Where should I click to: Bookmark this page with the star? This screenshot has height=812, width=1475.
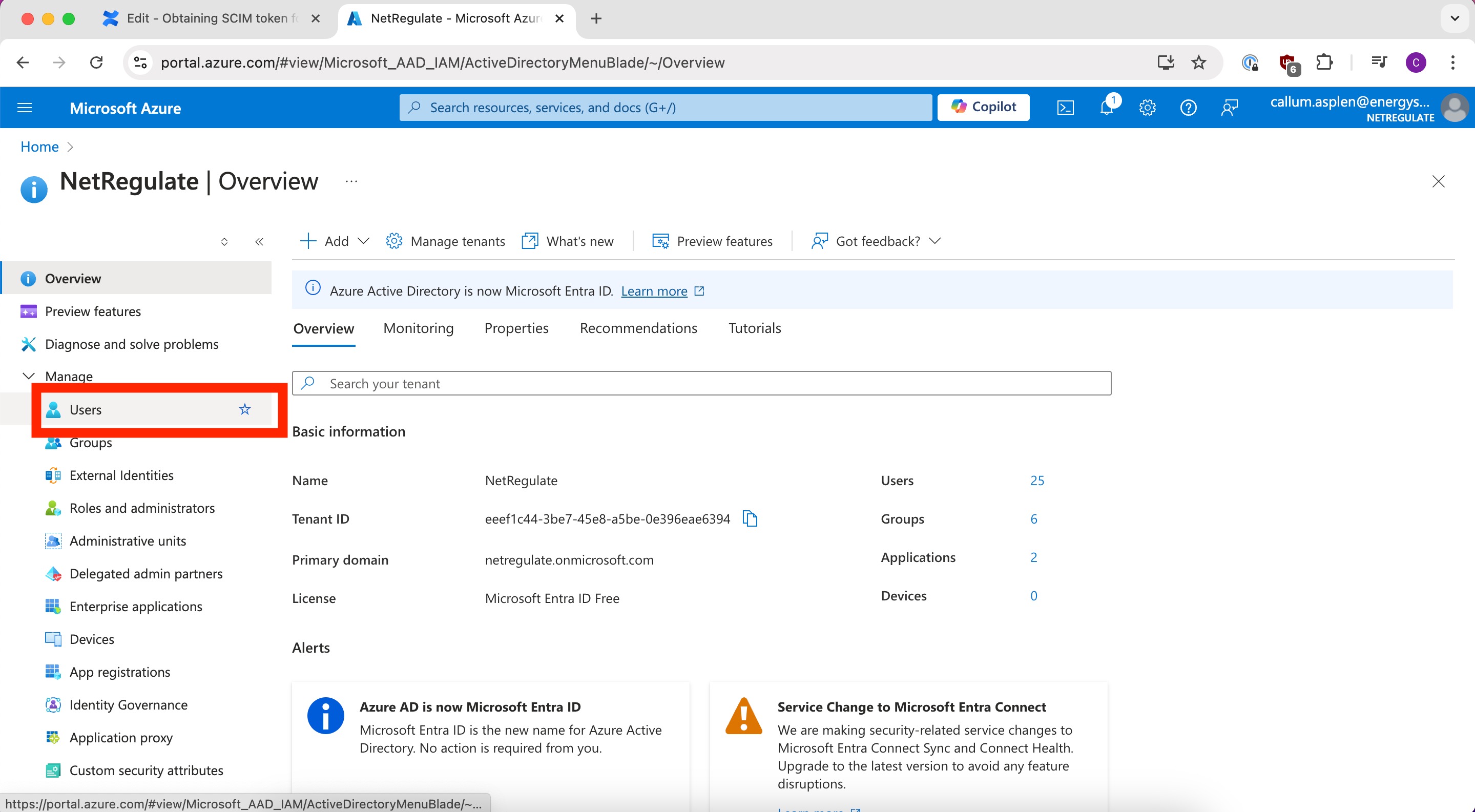click(1198, 63)
